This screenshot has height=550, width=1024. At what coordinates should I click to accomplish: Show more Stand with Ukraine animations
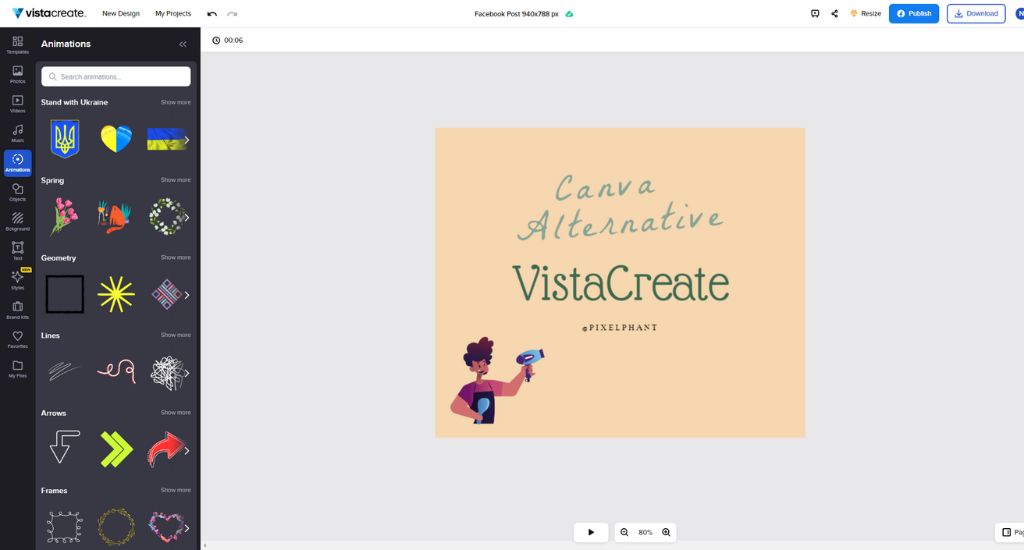tap(176, 103)
